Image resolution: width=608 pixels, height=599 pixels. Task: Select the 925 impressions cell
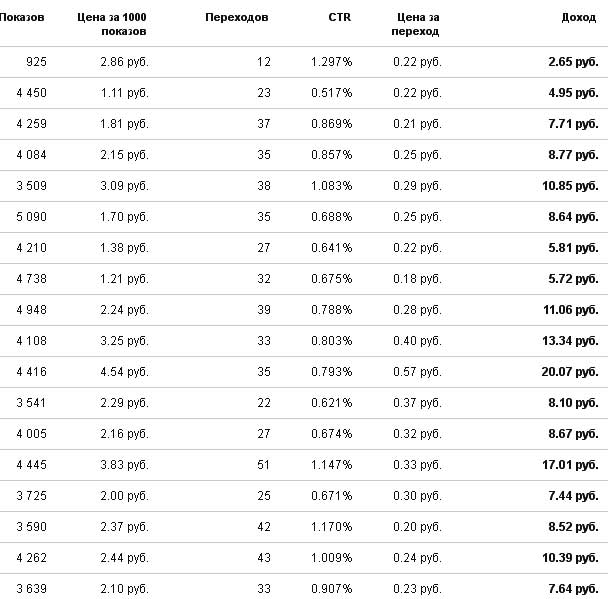pyautogui.click(x=36, y=62)
